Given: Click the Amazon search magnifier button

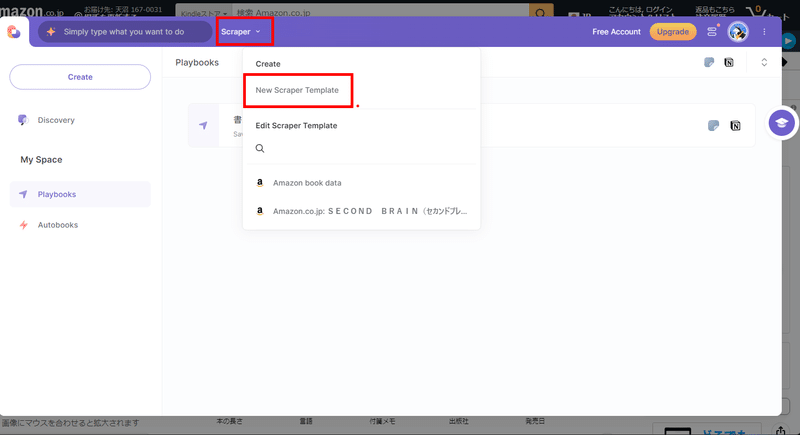Looking at the screenshot, I should [541, 11].
